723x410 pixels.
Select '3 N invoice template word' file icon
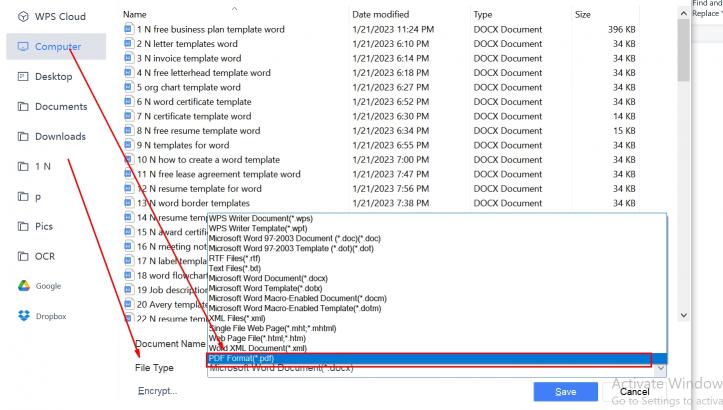point(129,58)
